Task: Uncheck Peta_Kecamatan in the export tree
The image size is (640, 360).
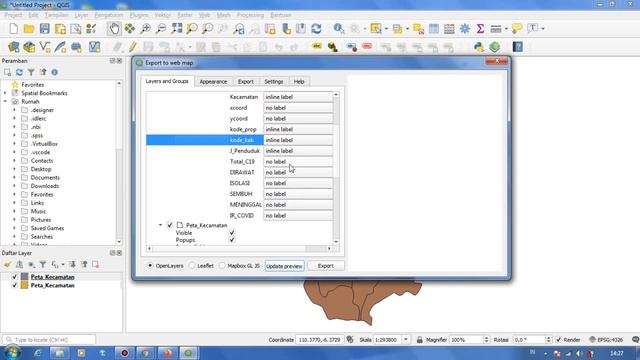Action: tap(170, 225)
